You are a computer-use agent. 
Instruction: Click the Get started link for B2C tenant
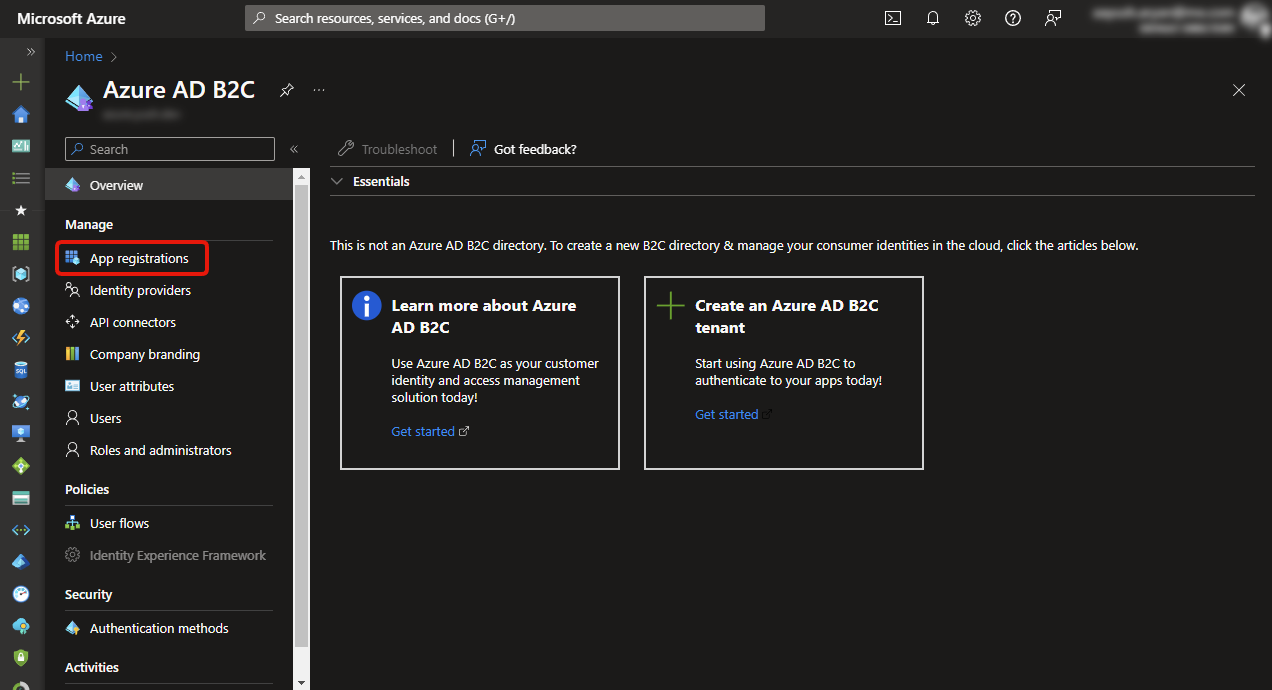[x=726, y=413]
